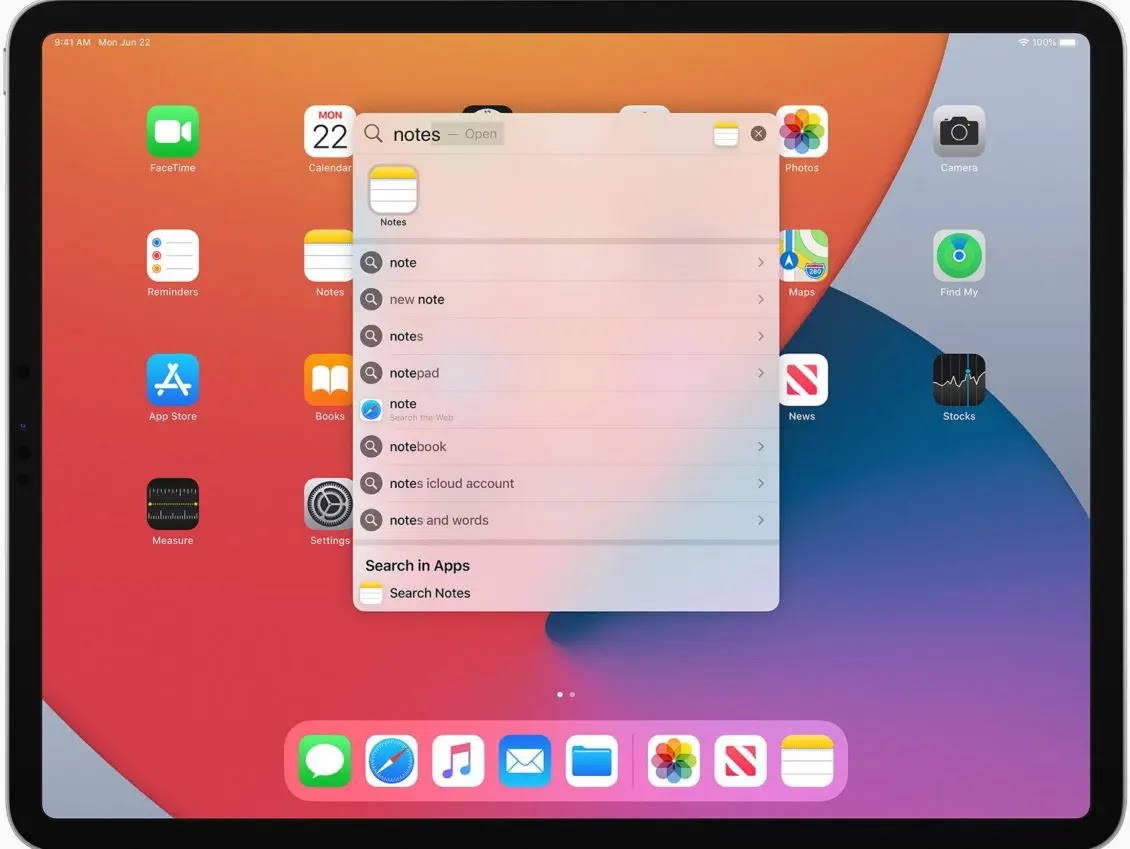Open the Camera app
This screenshot has height=849, width=1130.
[x=958, y=131]
